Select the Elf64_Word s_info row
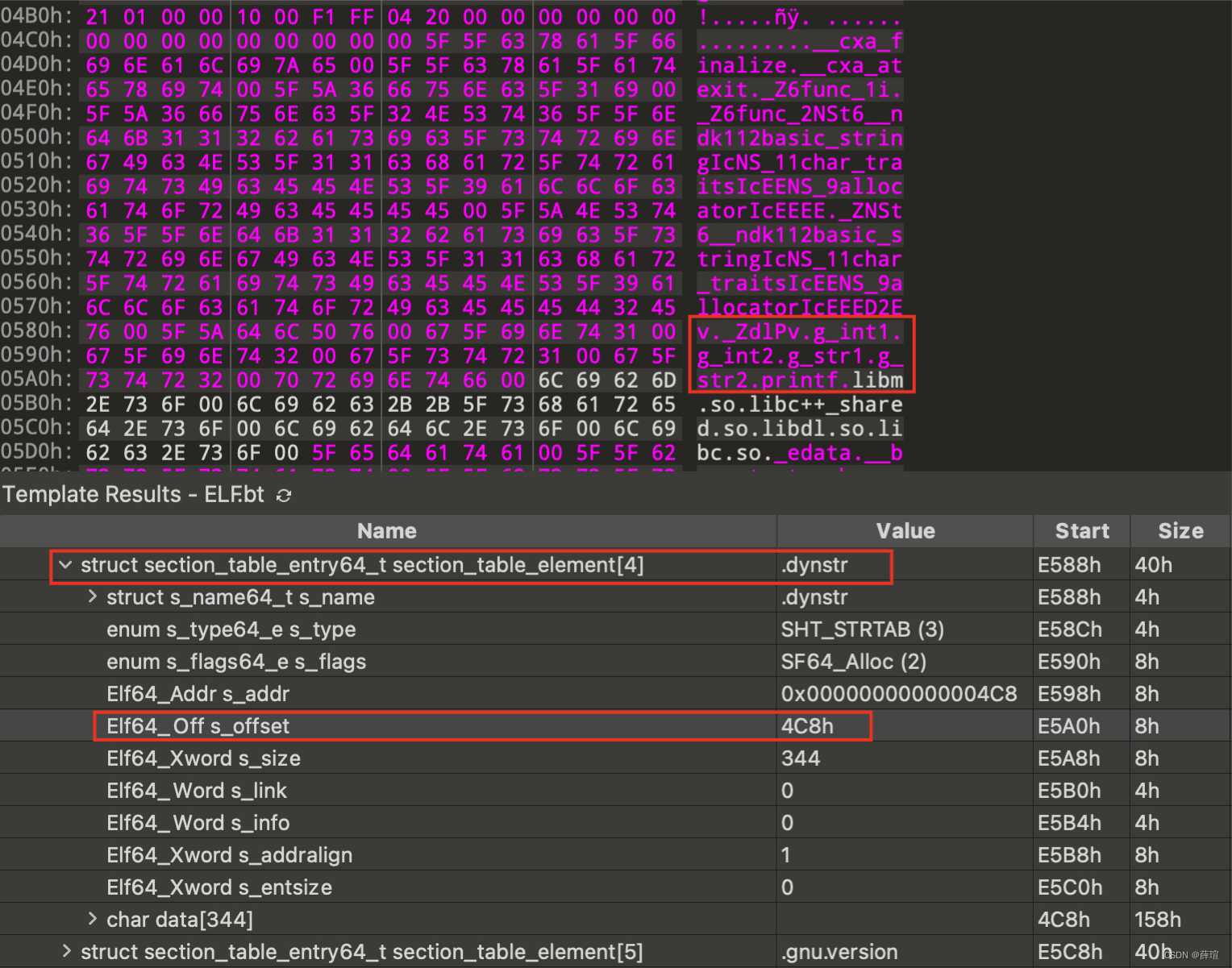 [x=615, y=823]
